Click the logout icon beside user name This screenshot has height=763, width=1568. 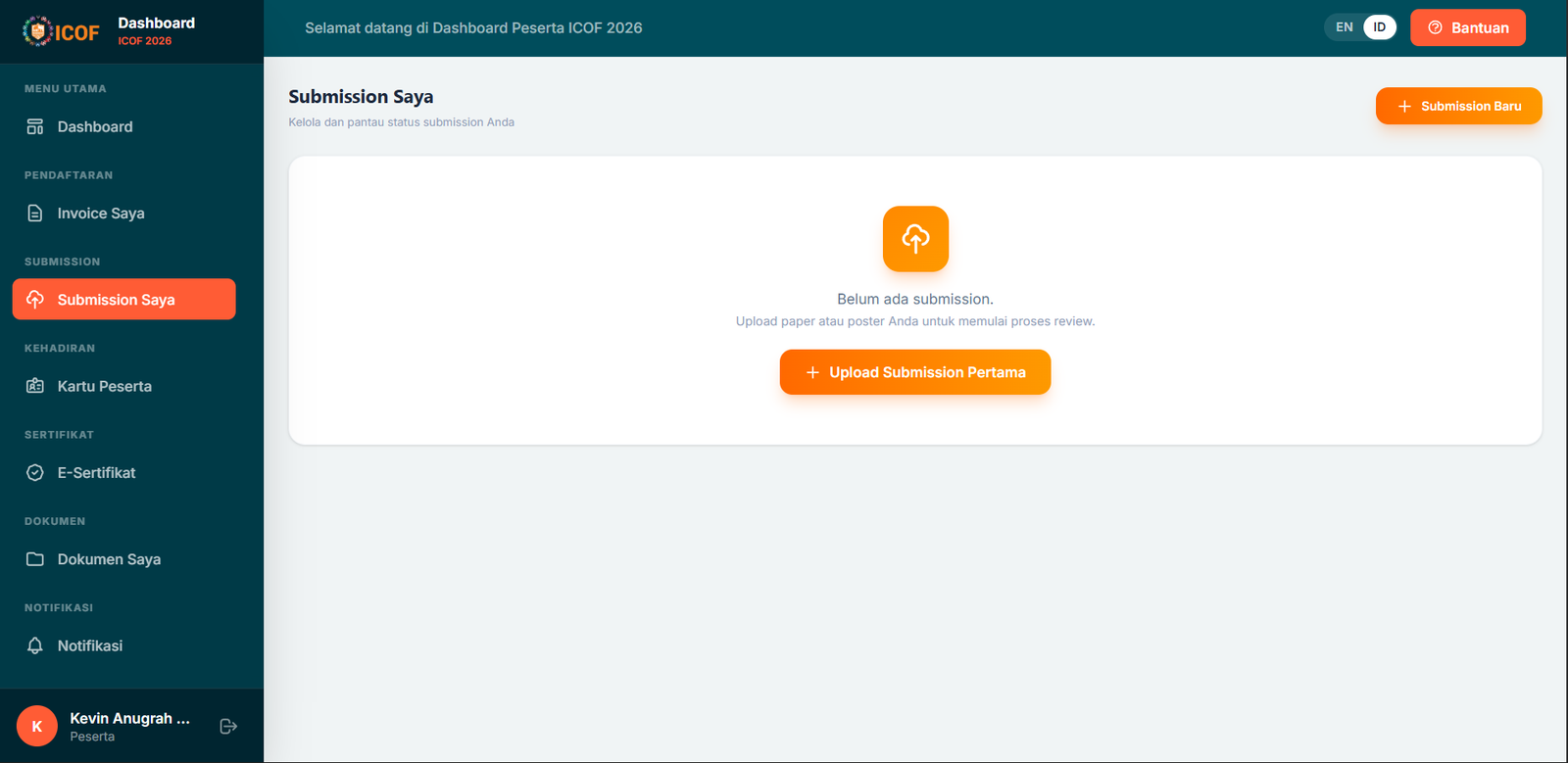point(228,726)
